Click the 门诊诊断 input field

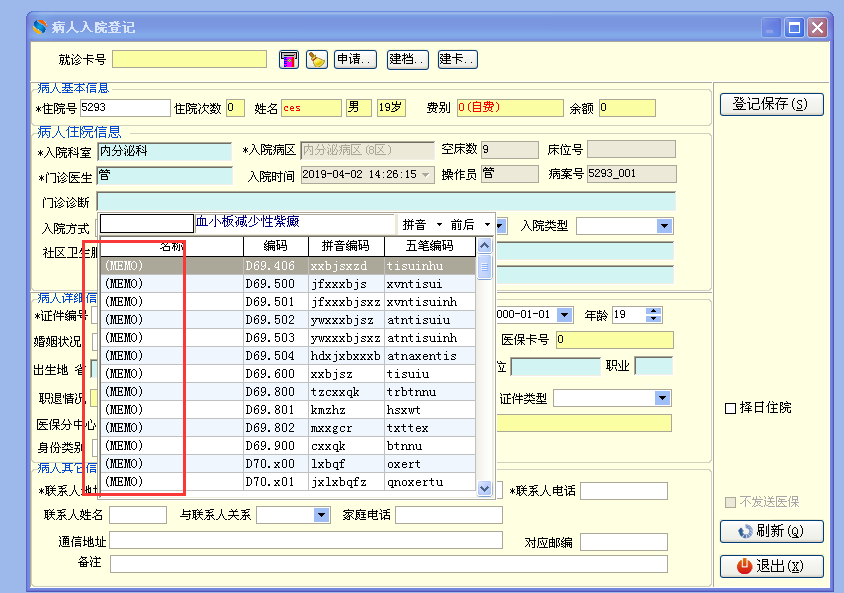click(386, 201)
